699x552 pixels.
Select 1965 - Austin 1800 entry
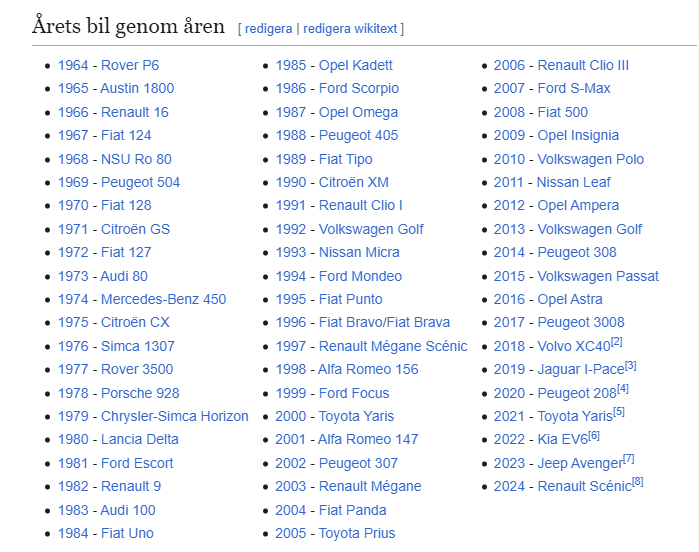(x=116, y=88)
